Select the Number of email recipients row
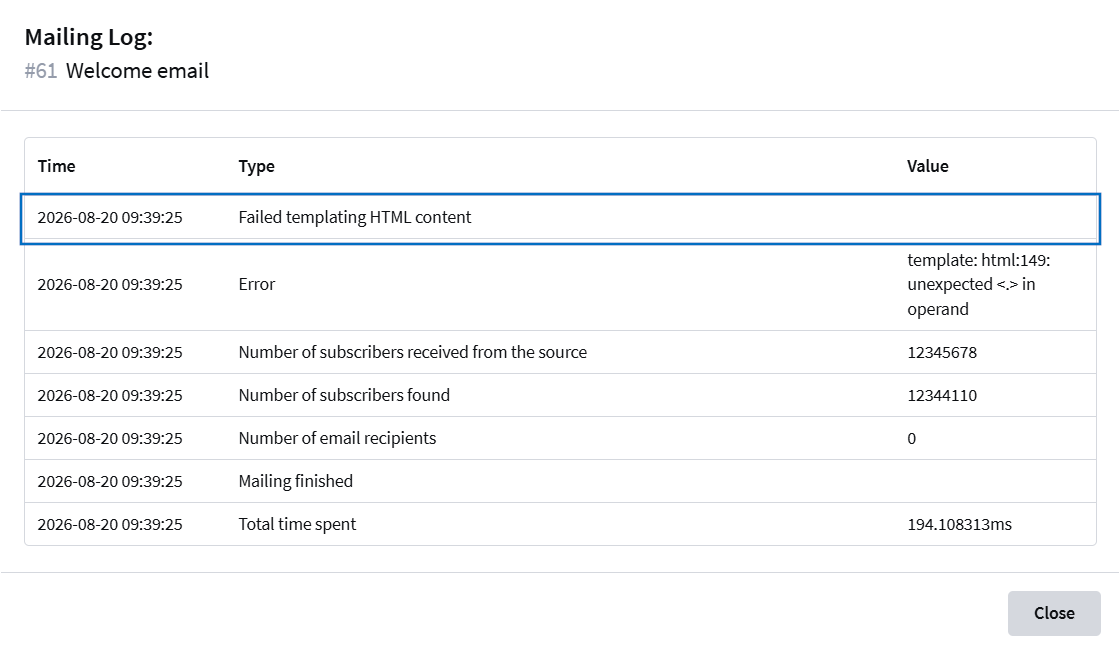The height and width of the screenshot is (651, 1119). tap(560, 438)
